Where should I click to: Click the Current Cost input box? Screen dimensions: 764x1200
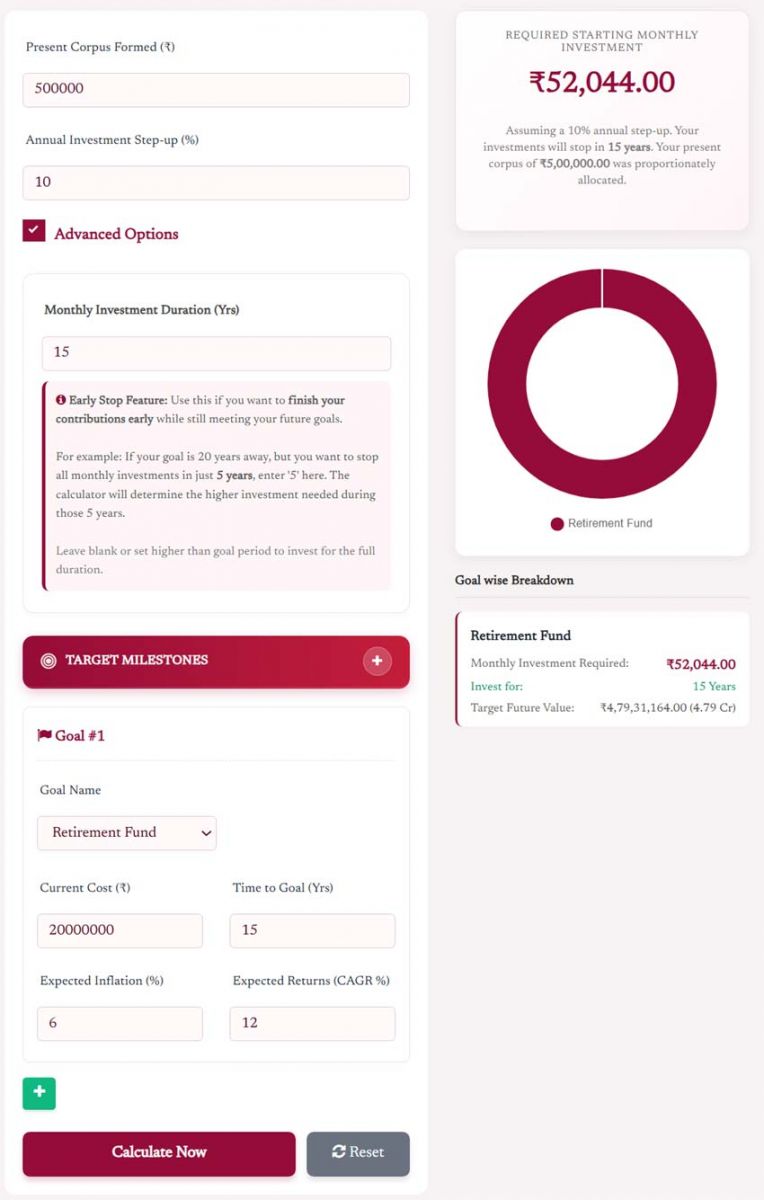120,930
